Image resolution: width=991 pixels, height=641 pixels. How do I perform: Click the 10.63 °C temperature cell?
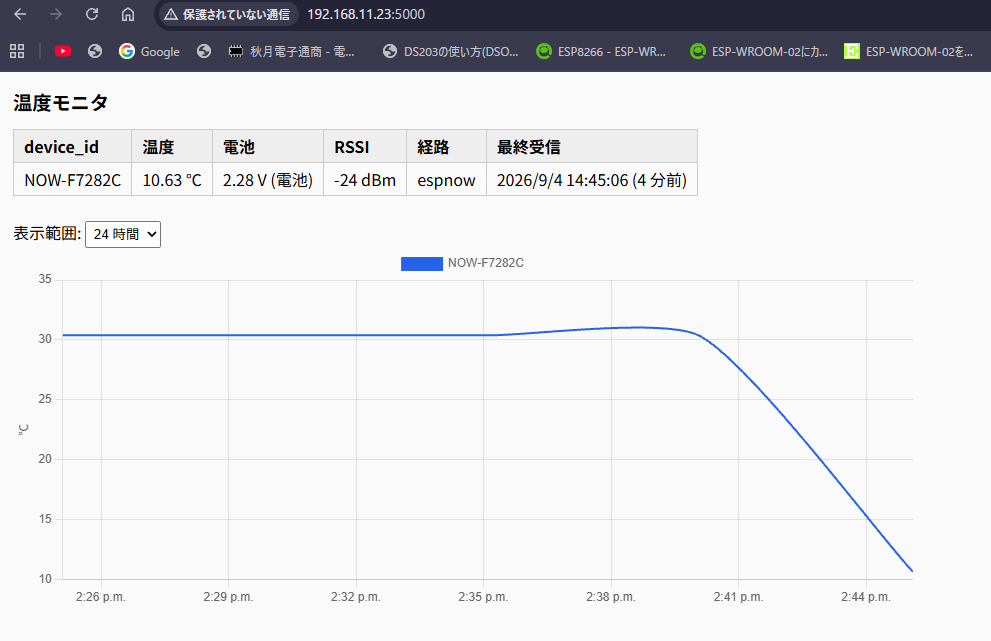[x=172, y=180]
